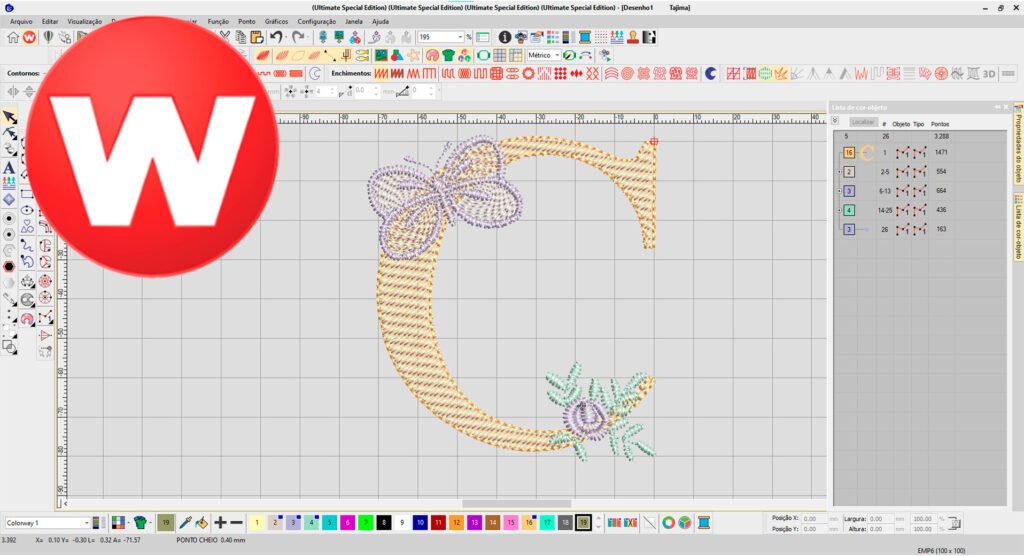The image size is (1024, 556).
Task: Select the lettering A tool
Action: 9,168
